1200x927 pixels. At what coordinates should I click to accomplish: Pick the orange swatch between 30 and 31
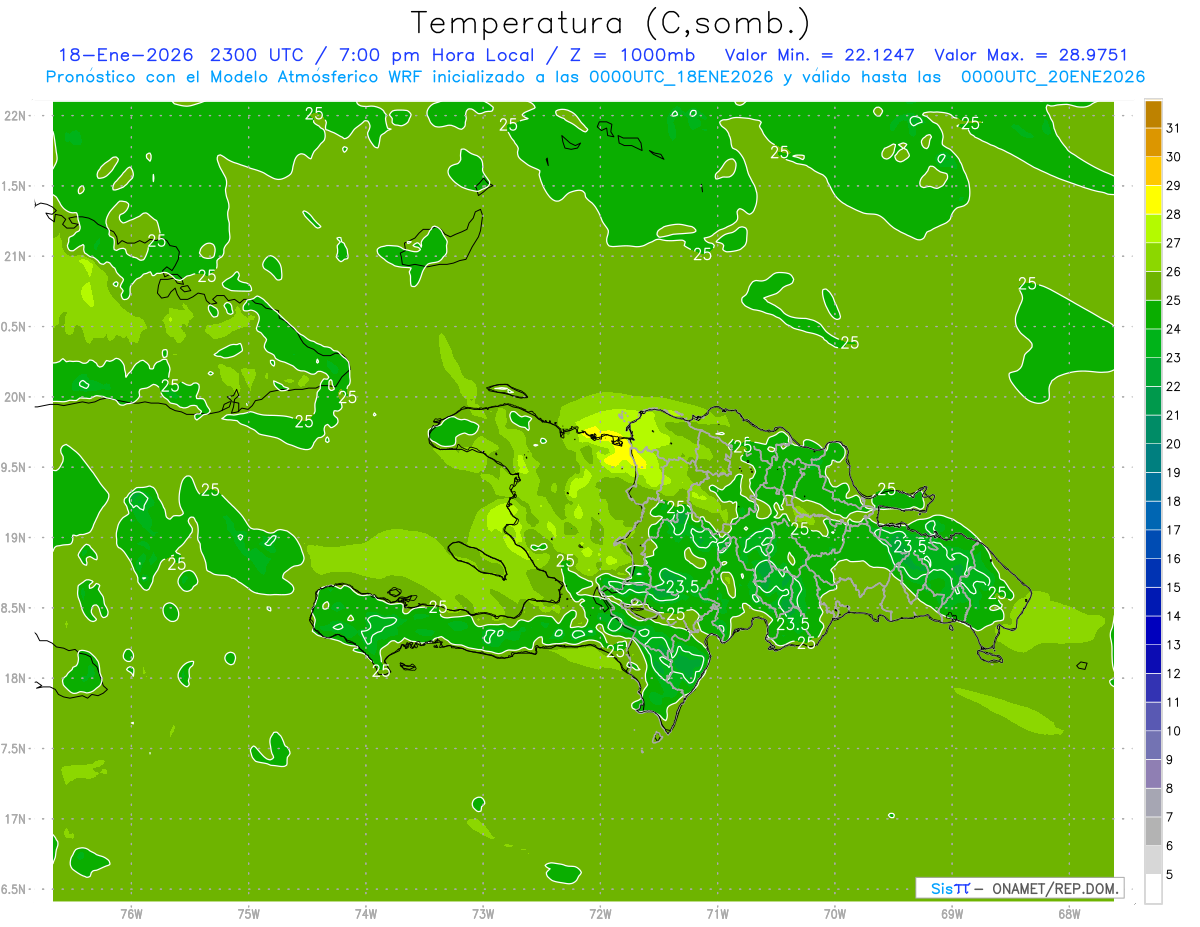(x=1153, y=142)
